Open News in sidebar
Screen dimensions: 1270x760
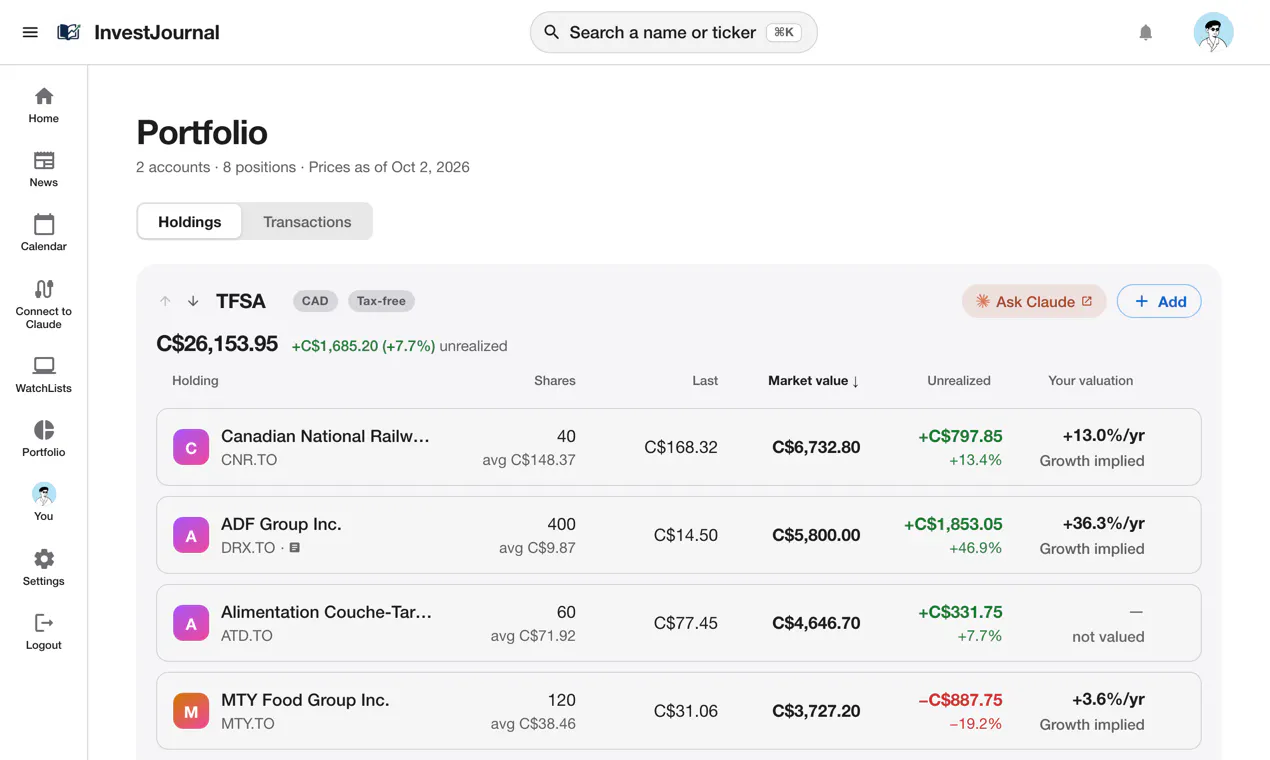tap(44, 169)
